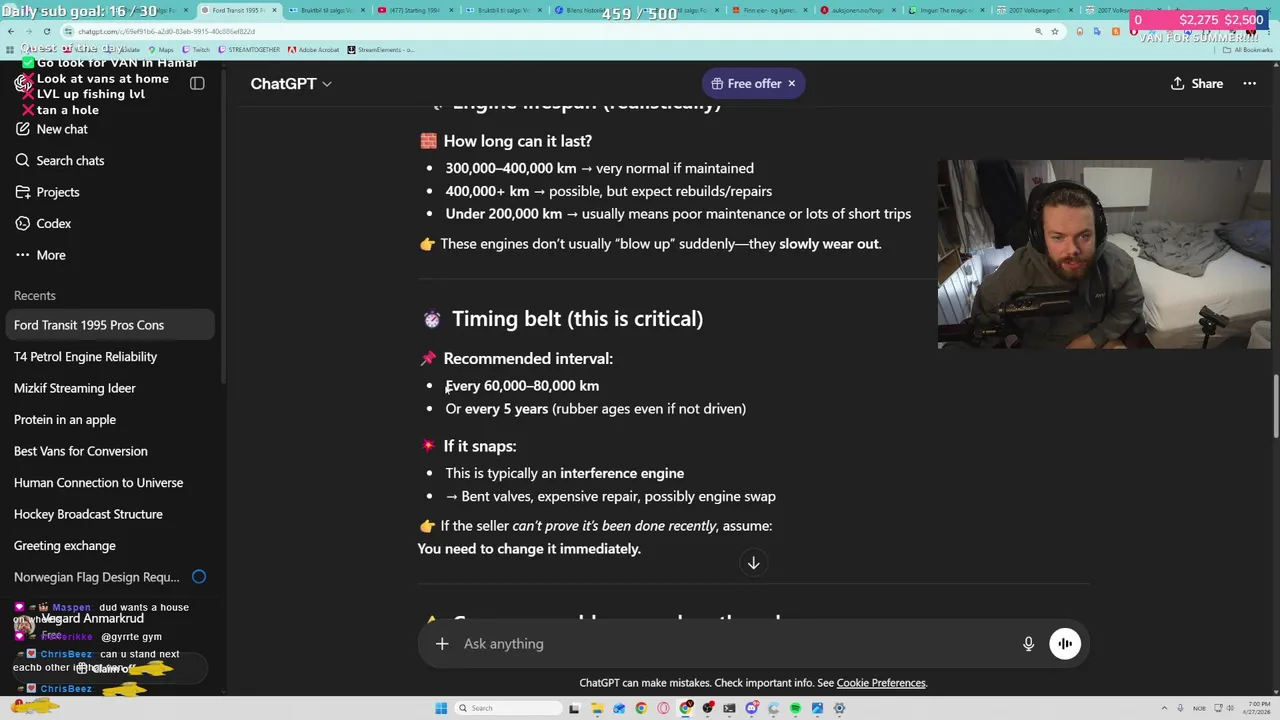
Task: Jump to bottom with the down-arrow button
Action: point(754,563)
